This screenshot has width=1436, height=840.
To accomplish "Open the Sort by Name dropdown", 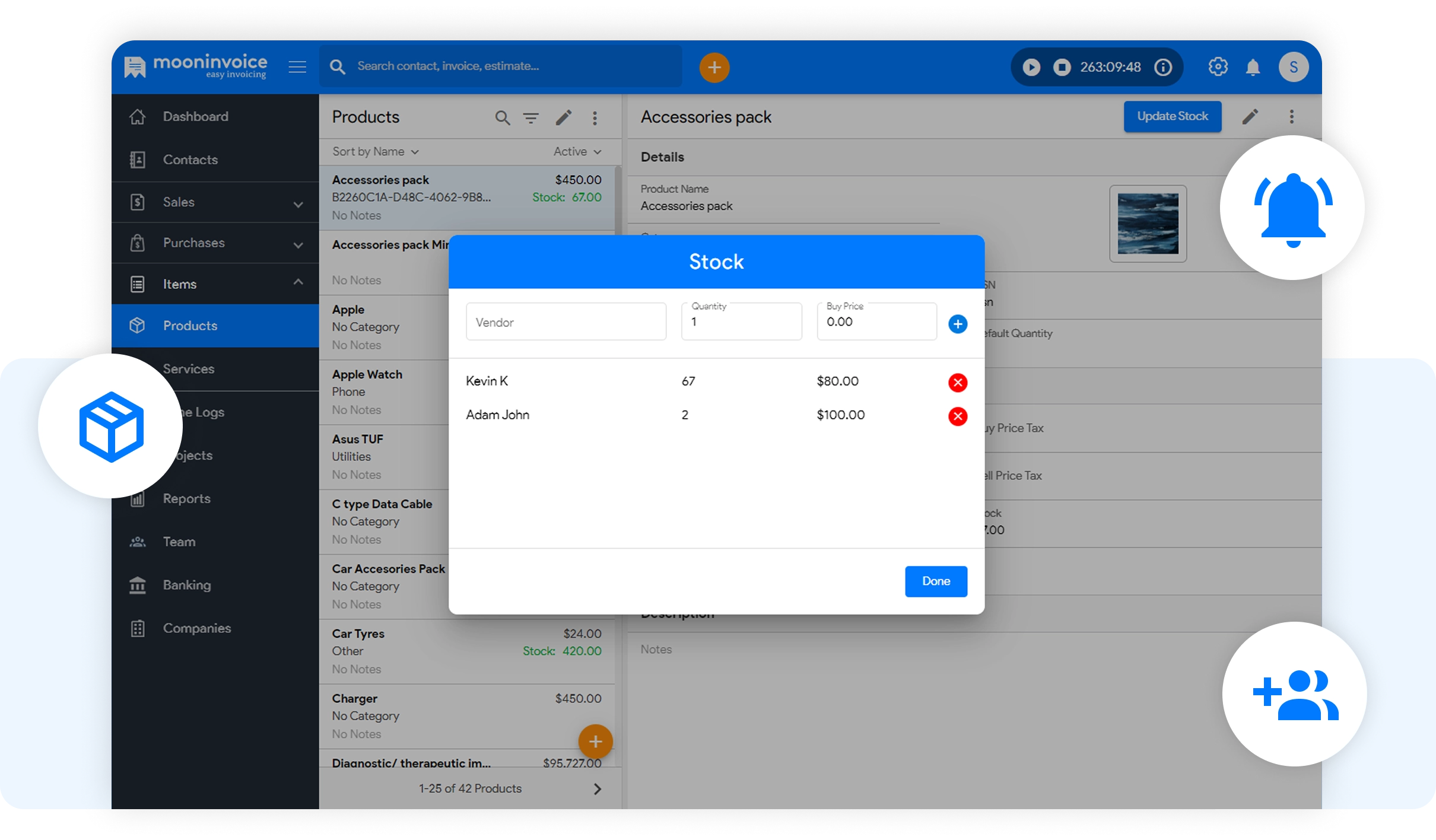I will point(375,152).
